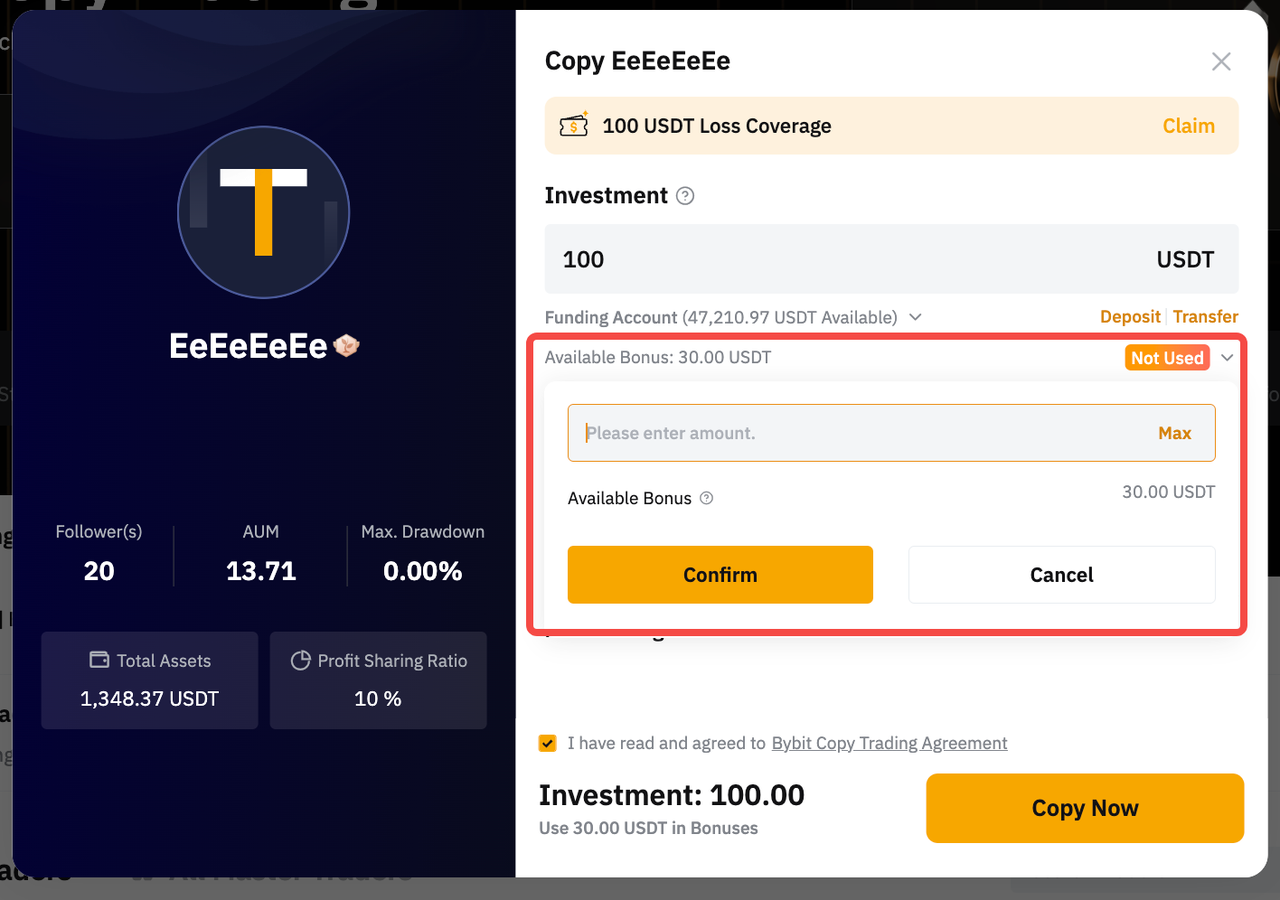
Task: Click the Investment help question mark icon
Action: coord(685,196)
